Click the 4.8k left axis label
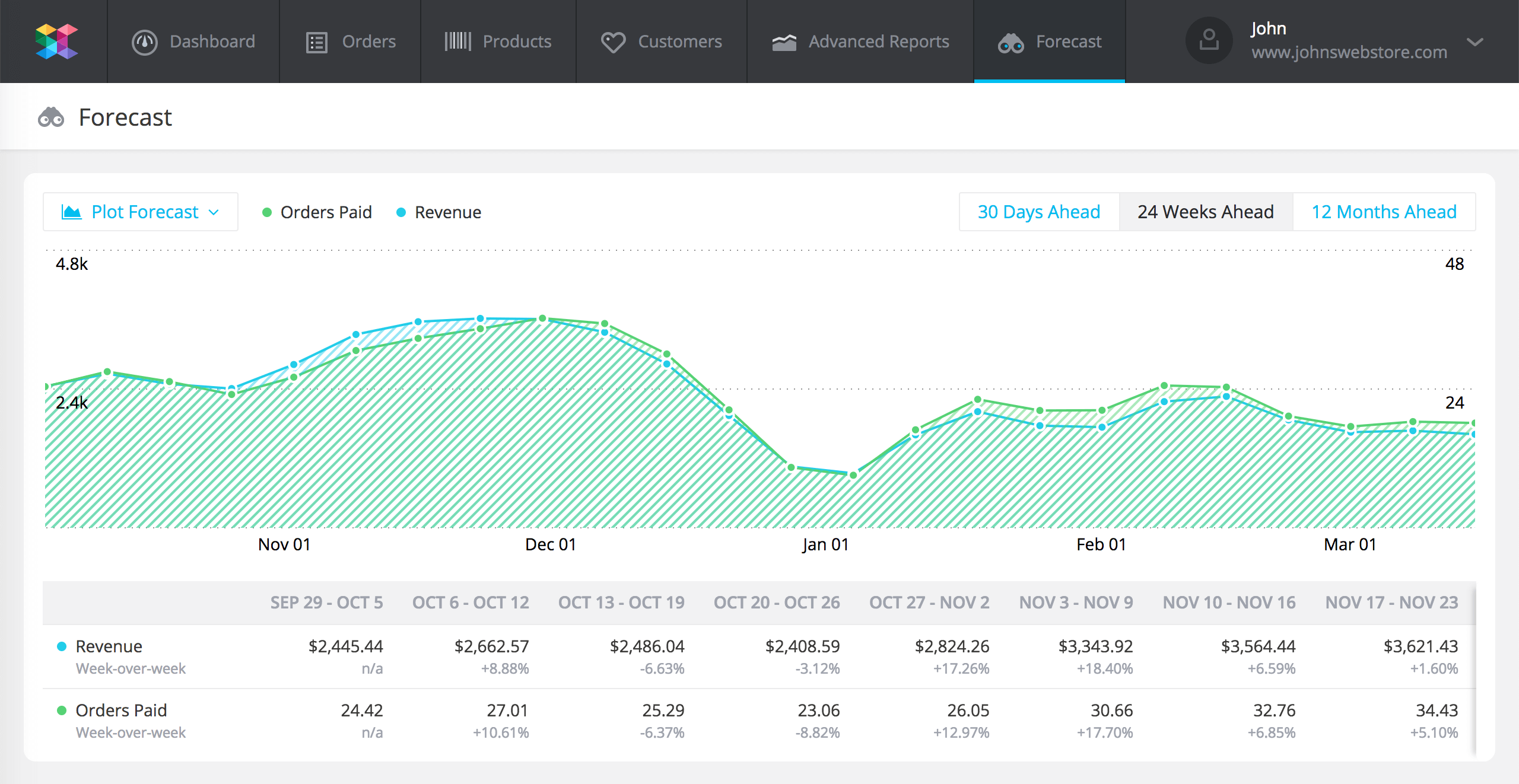The image size is (1519, 784). [72, 264]
